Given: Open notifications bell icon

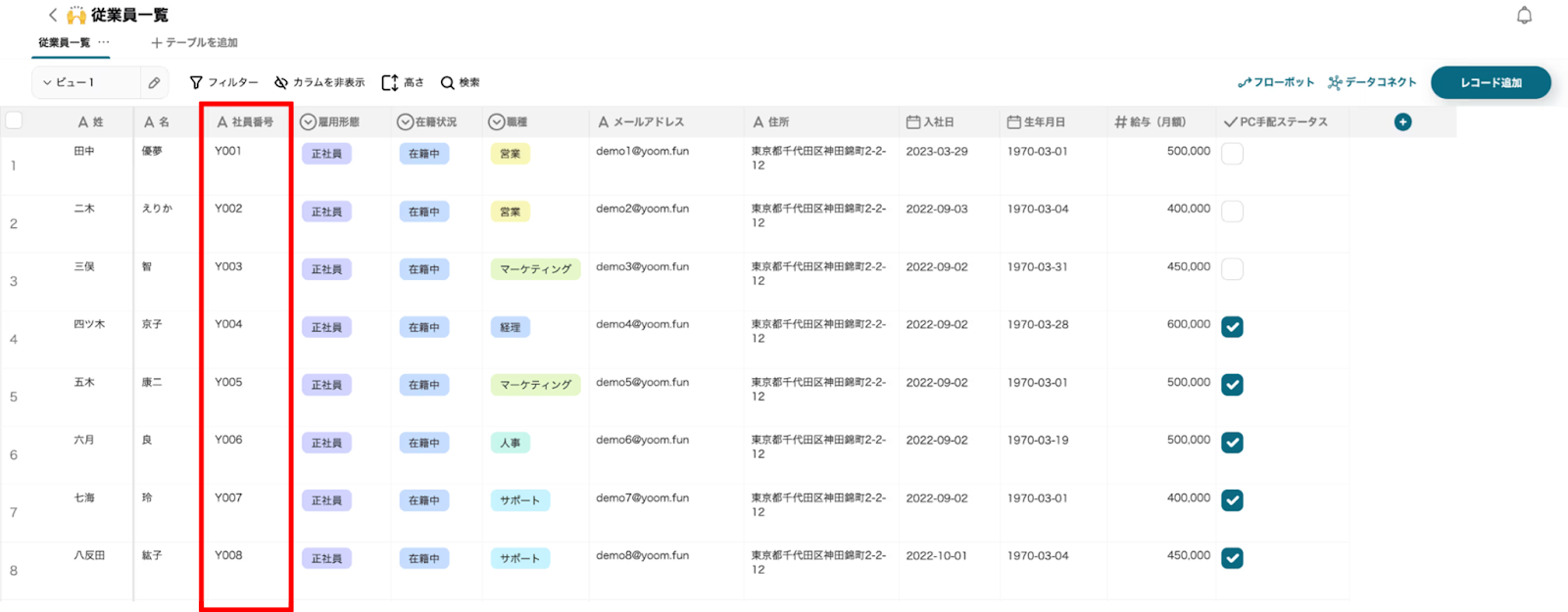Looking at the screenshot, I should point(1524,15).
